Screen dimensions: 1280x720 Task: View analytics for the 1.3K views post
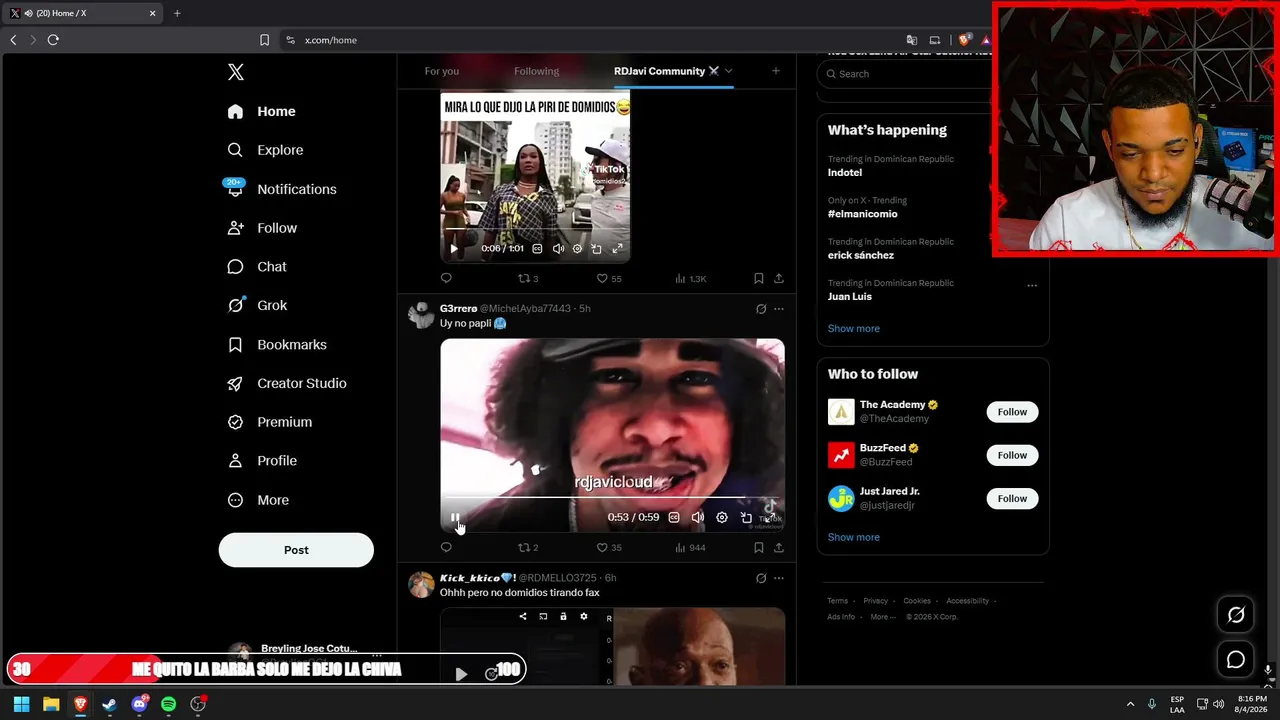(690, 278)
